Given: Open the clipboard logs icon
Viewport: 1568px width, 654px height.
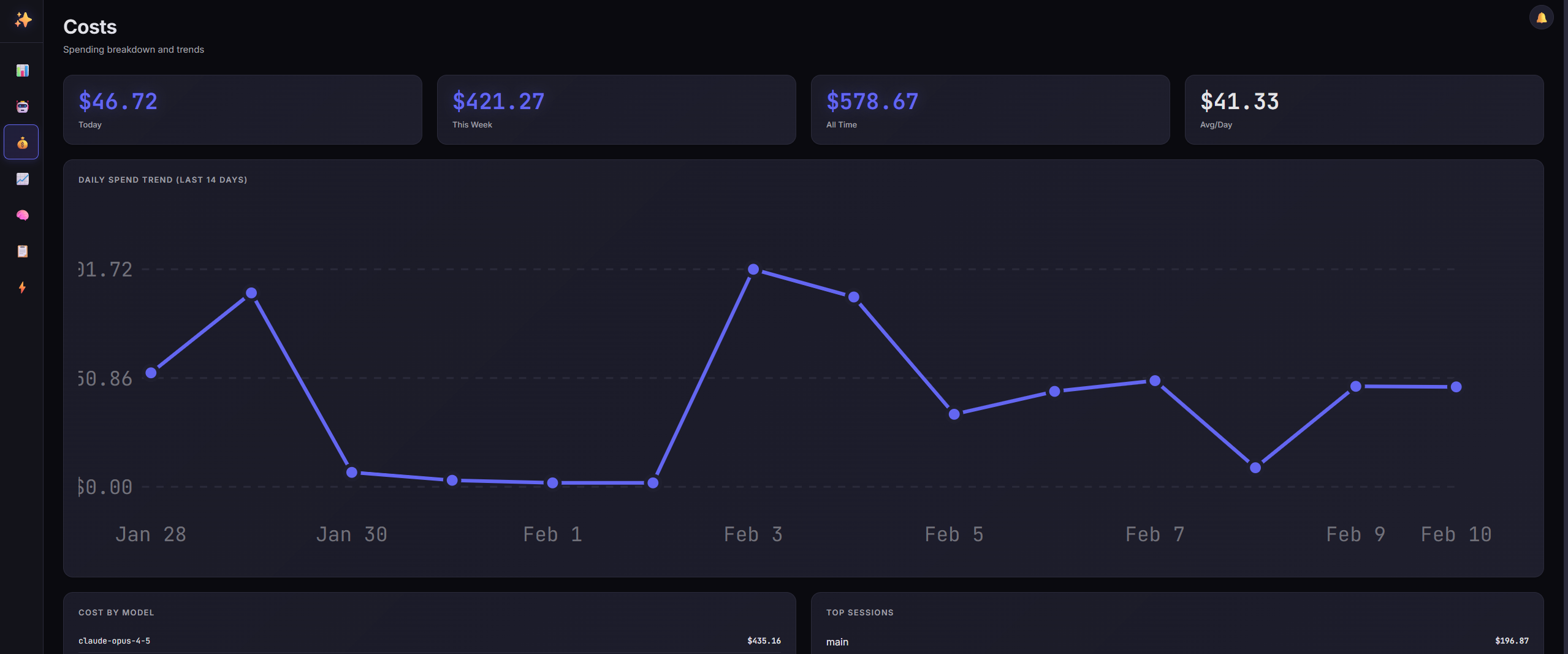Looking at the screenshot, I should click(23, 251).
